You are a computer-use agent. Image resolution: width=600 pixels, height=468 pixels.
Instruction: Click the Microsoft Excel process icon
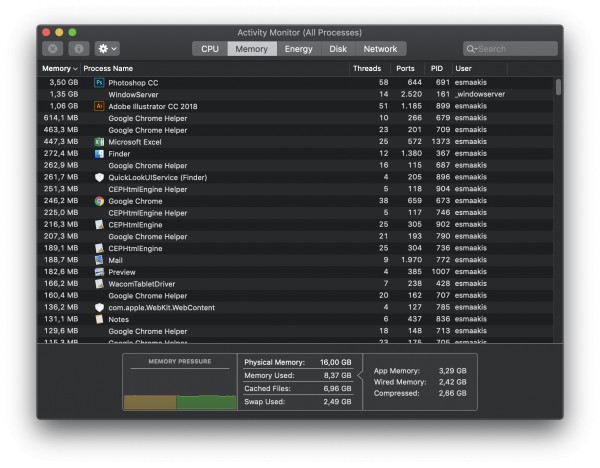[x=99, y=142]
